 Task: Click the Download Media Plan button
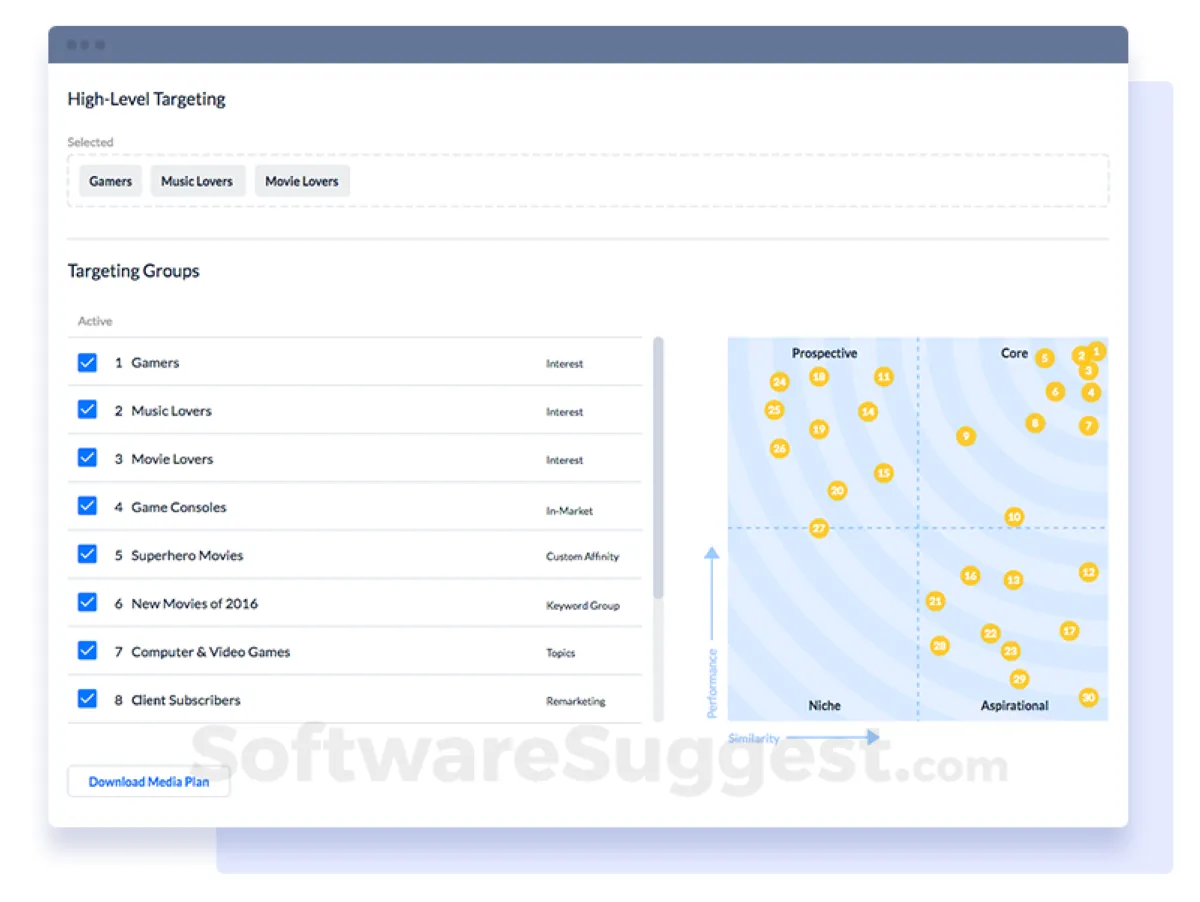point(149,782)
